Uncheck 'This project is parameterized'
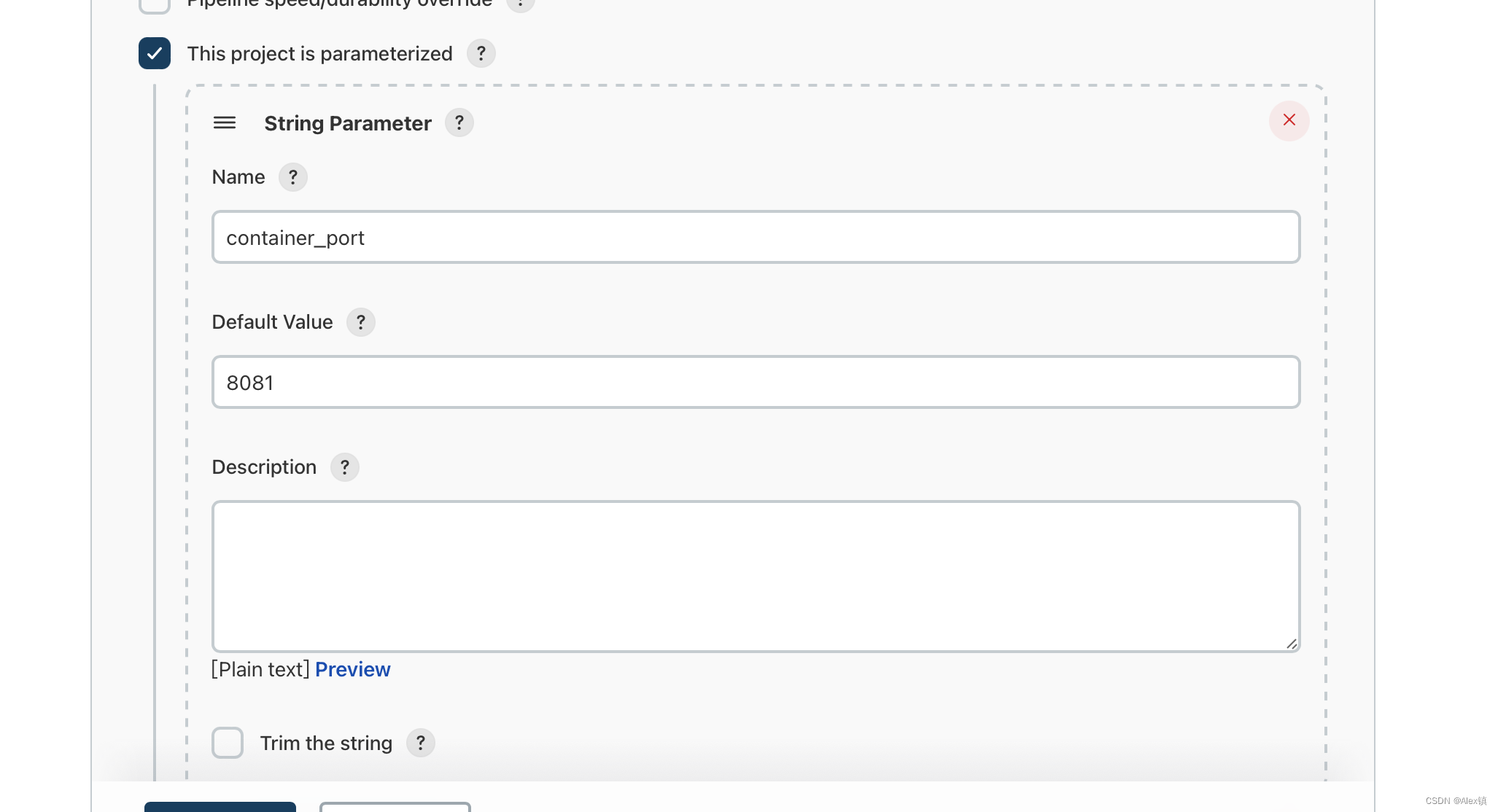The image size is (1498, 812). [x=155, y=53]
